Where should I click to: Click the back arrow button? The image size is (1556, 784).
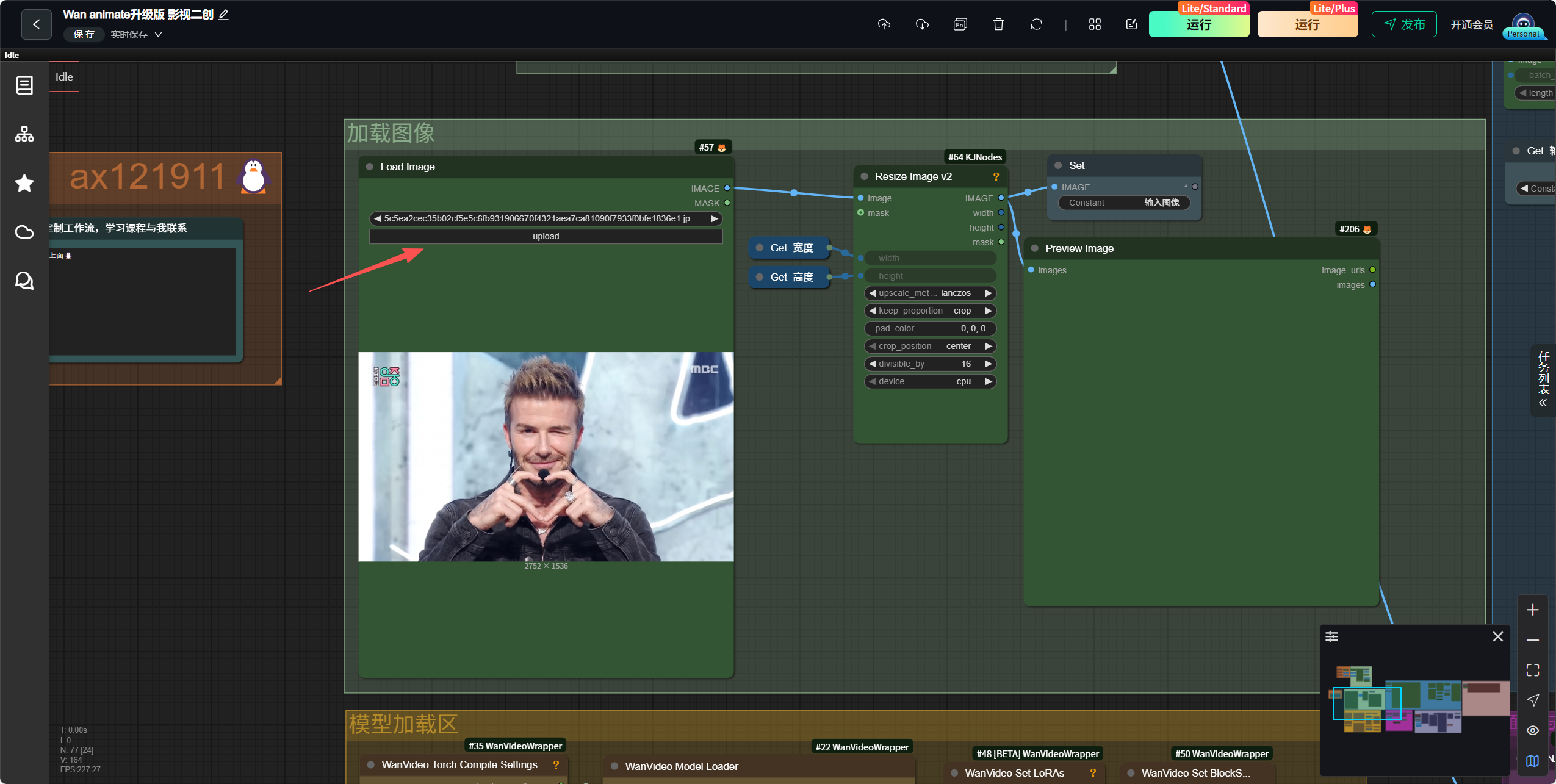(37, 24)
